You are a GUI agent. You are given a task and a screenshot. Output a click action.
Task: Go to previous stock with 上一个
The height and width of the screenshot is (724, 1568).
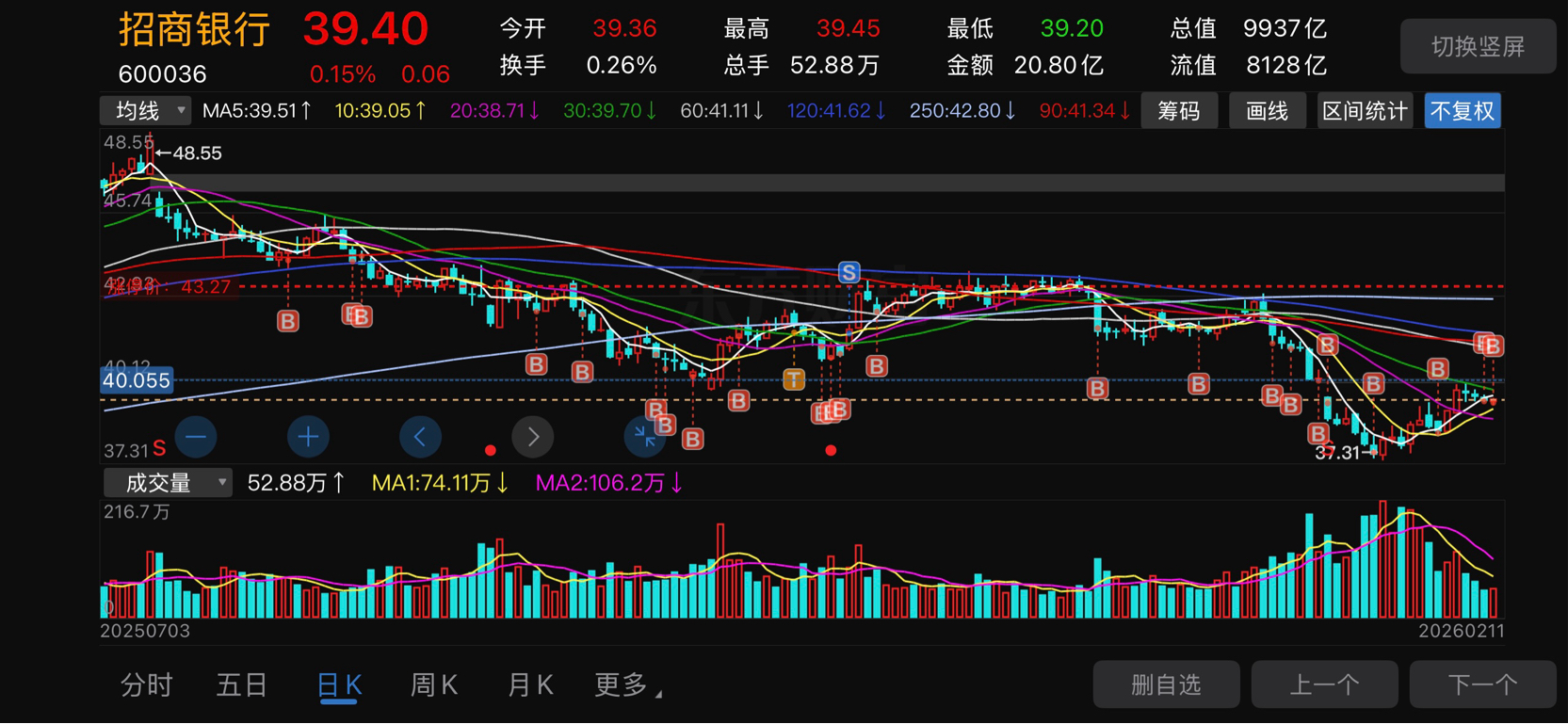(1324, 684)
